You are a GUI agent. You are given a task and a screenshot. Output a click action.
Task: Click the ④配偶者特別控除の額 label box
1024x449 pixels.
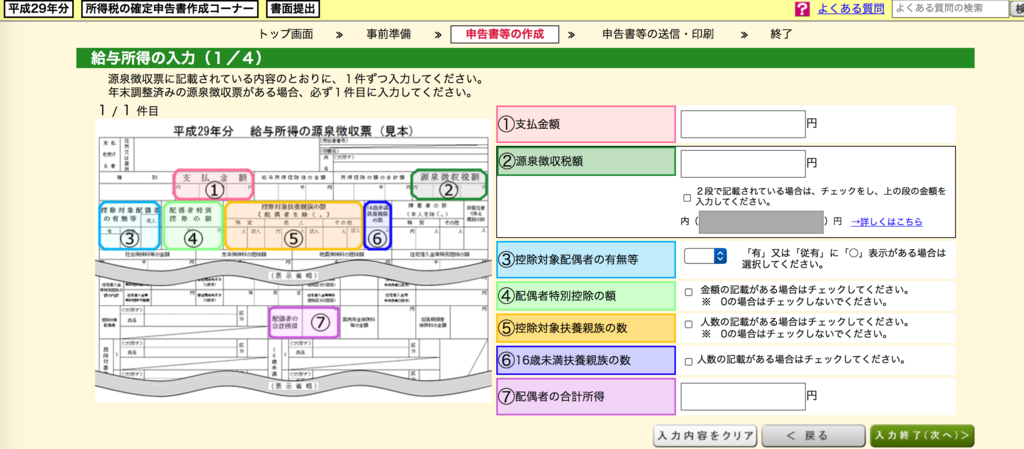[x=586, y=296]
